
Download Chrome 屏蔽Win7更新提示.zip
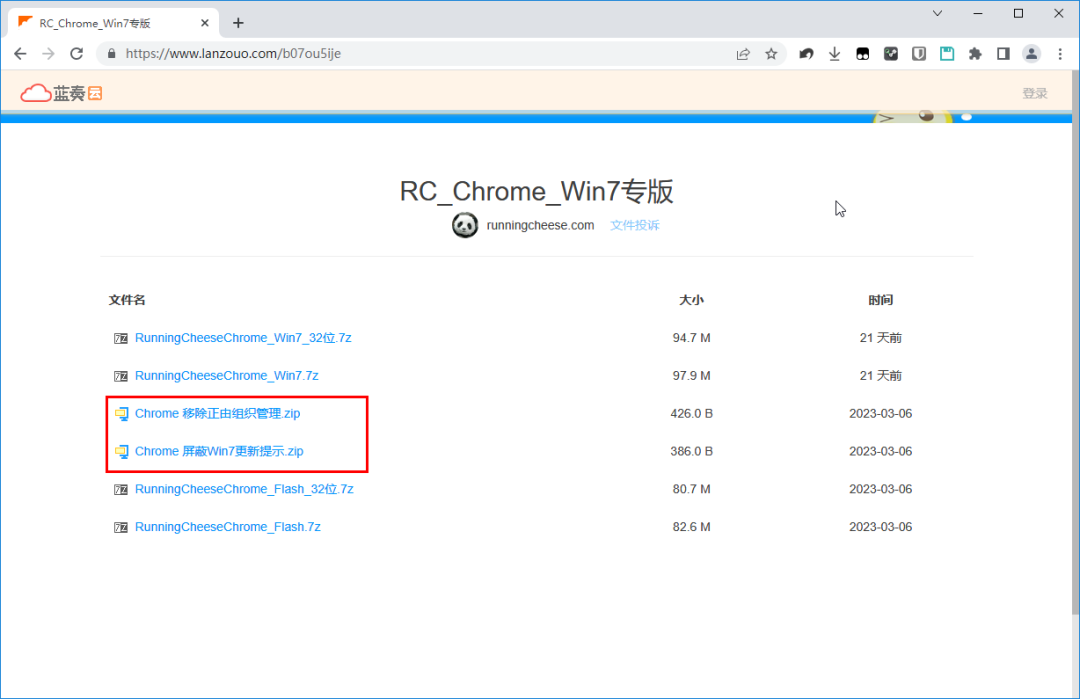(x=219, y=451)
